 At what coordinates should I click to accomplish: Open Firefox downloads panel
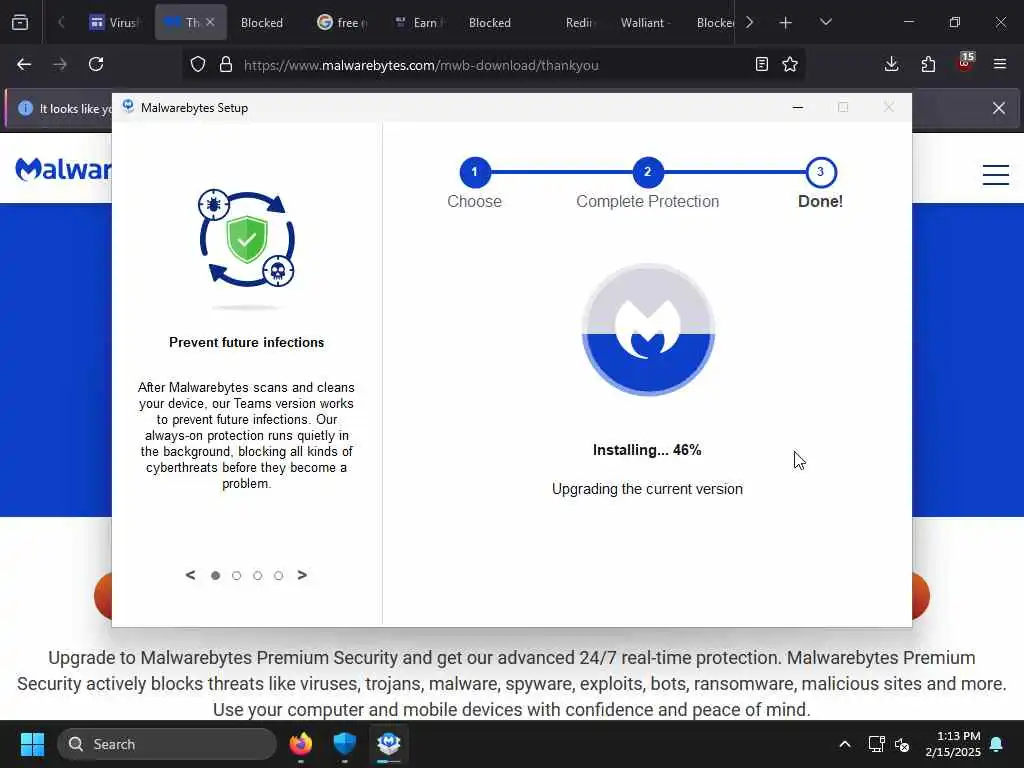(891, 64)
